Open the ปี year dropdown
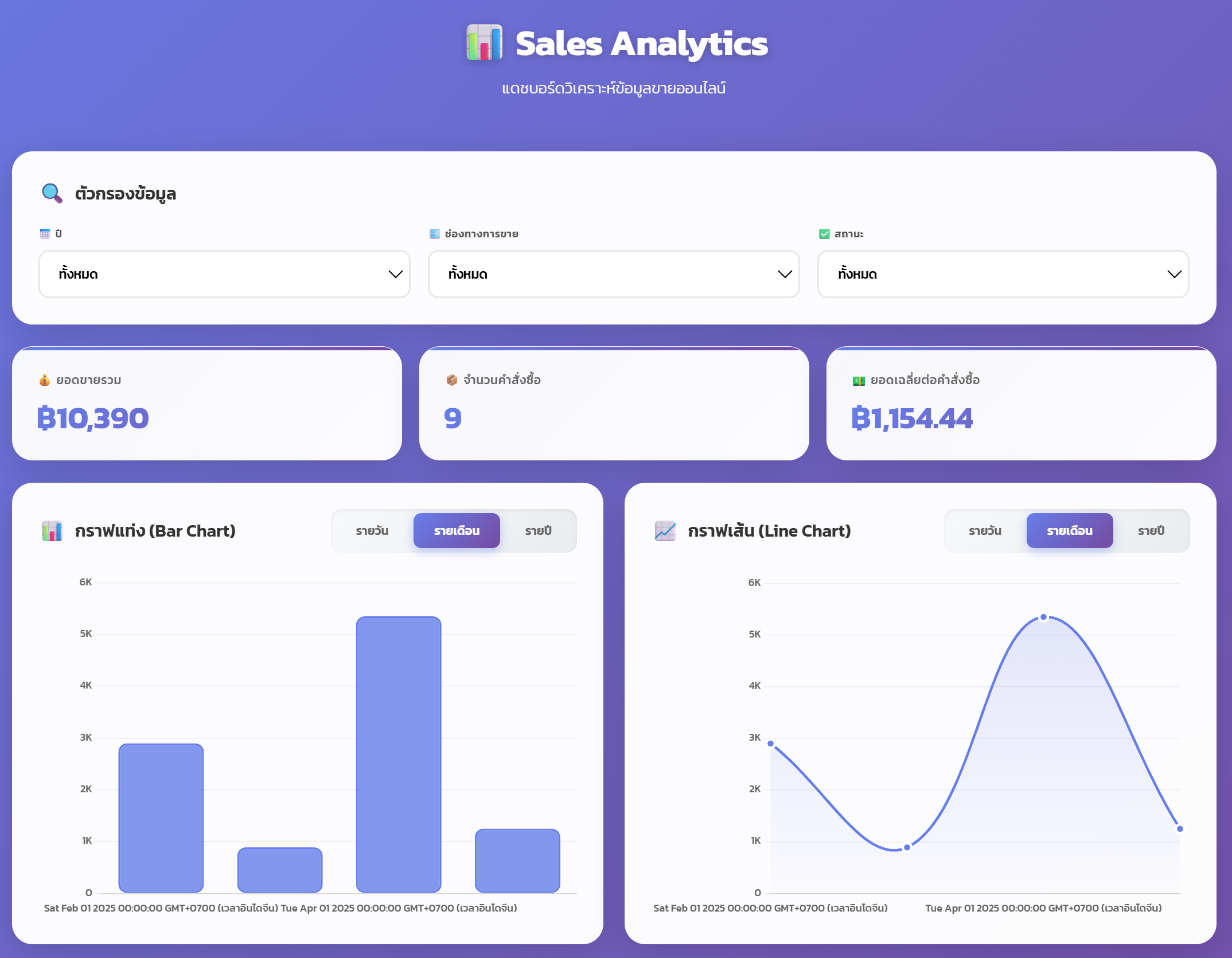This screenshot has height=958, width=1232. (224, 274)
